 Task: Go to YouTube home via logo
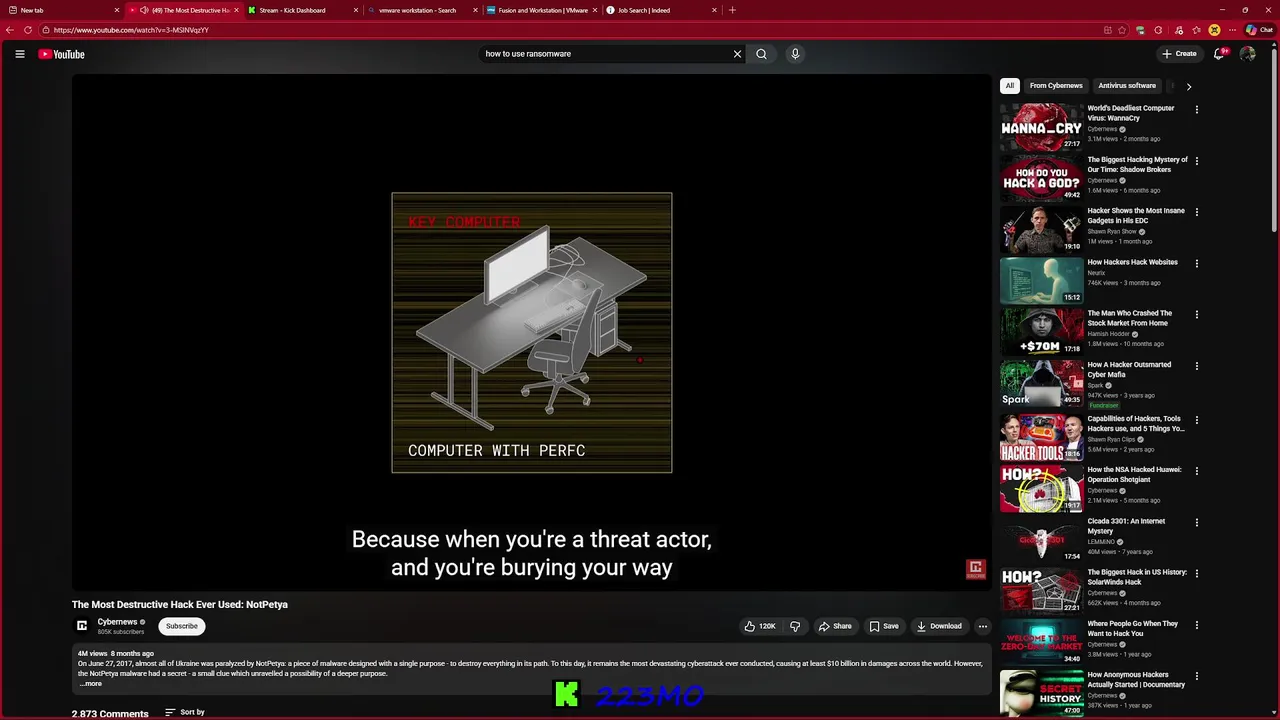62,54
